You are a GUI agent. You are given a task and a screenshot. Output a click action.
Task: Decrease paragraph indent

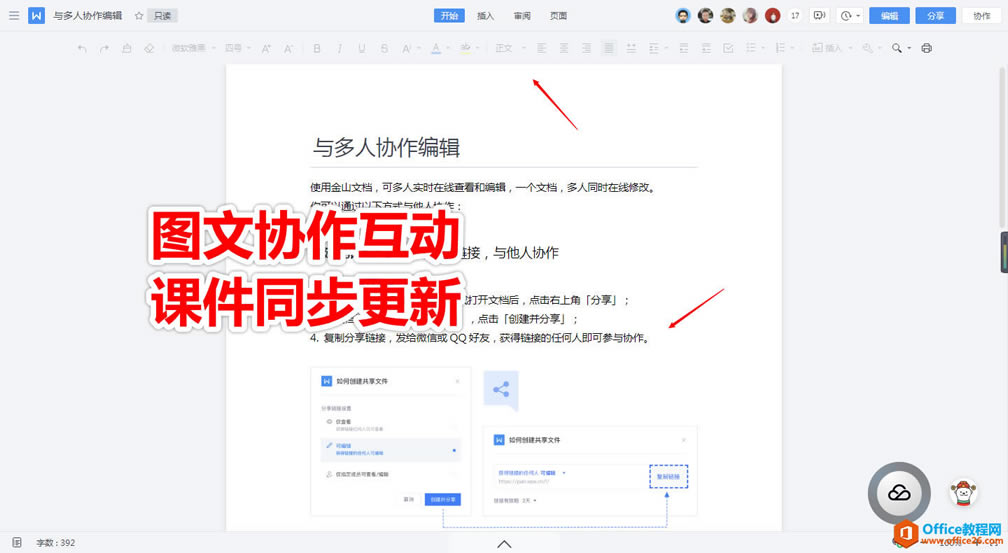click(683, 48)
